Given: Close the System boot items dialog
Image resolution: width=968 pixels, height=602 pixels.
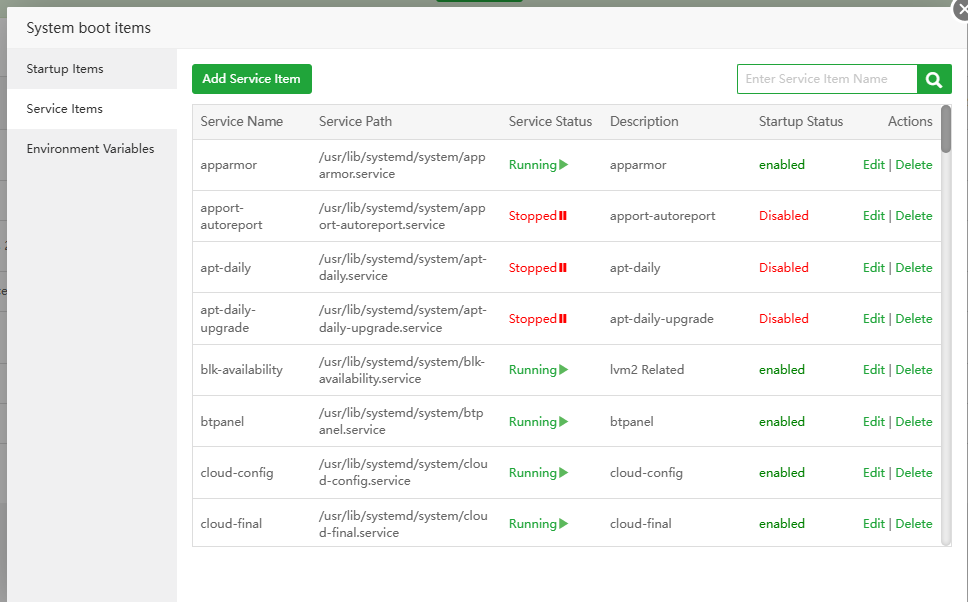Looking at the screenshot, I should [961, 8].
